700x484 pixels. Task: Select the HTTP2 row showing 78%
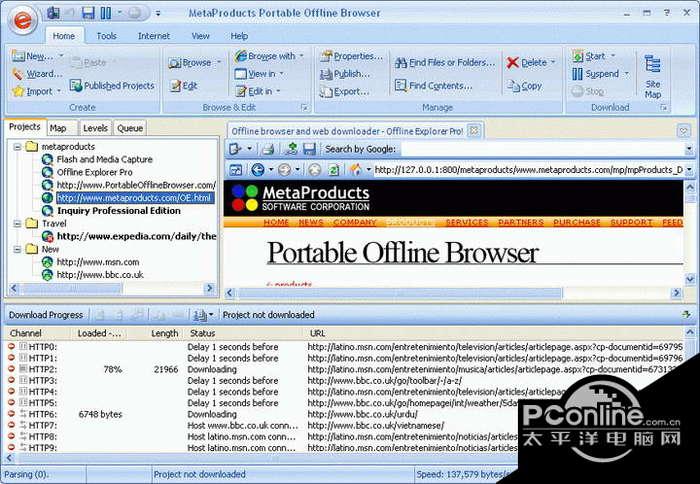pos(344,369)
